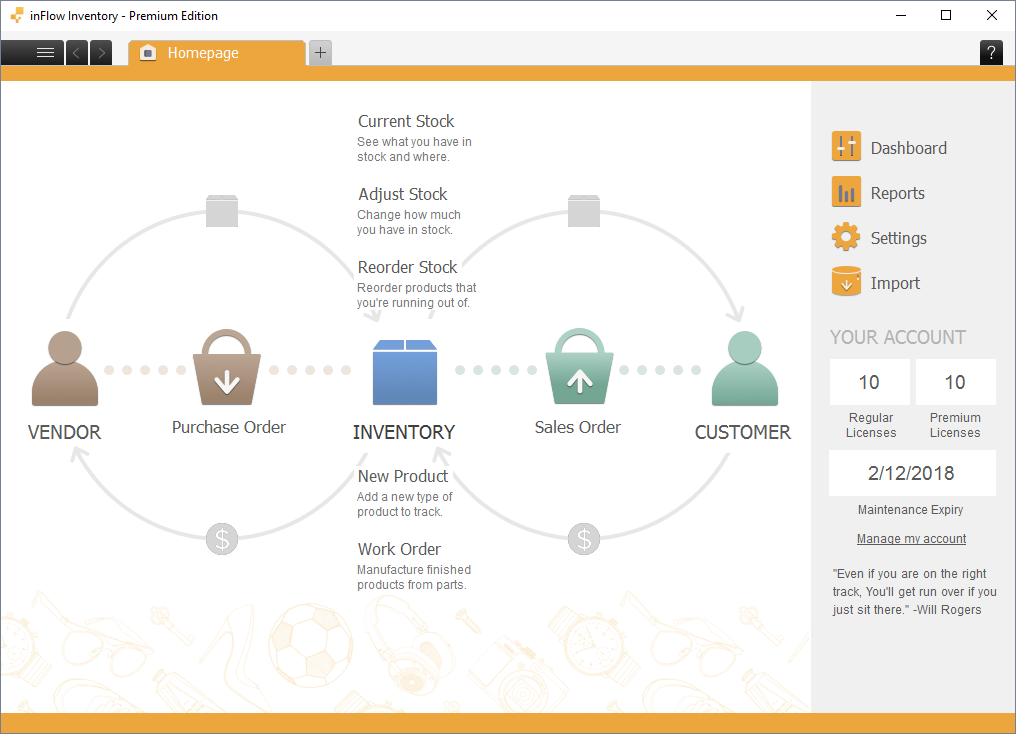Open the Sales Order bag icon

click(579, 368)
